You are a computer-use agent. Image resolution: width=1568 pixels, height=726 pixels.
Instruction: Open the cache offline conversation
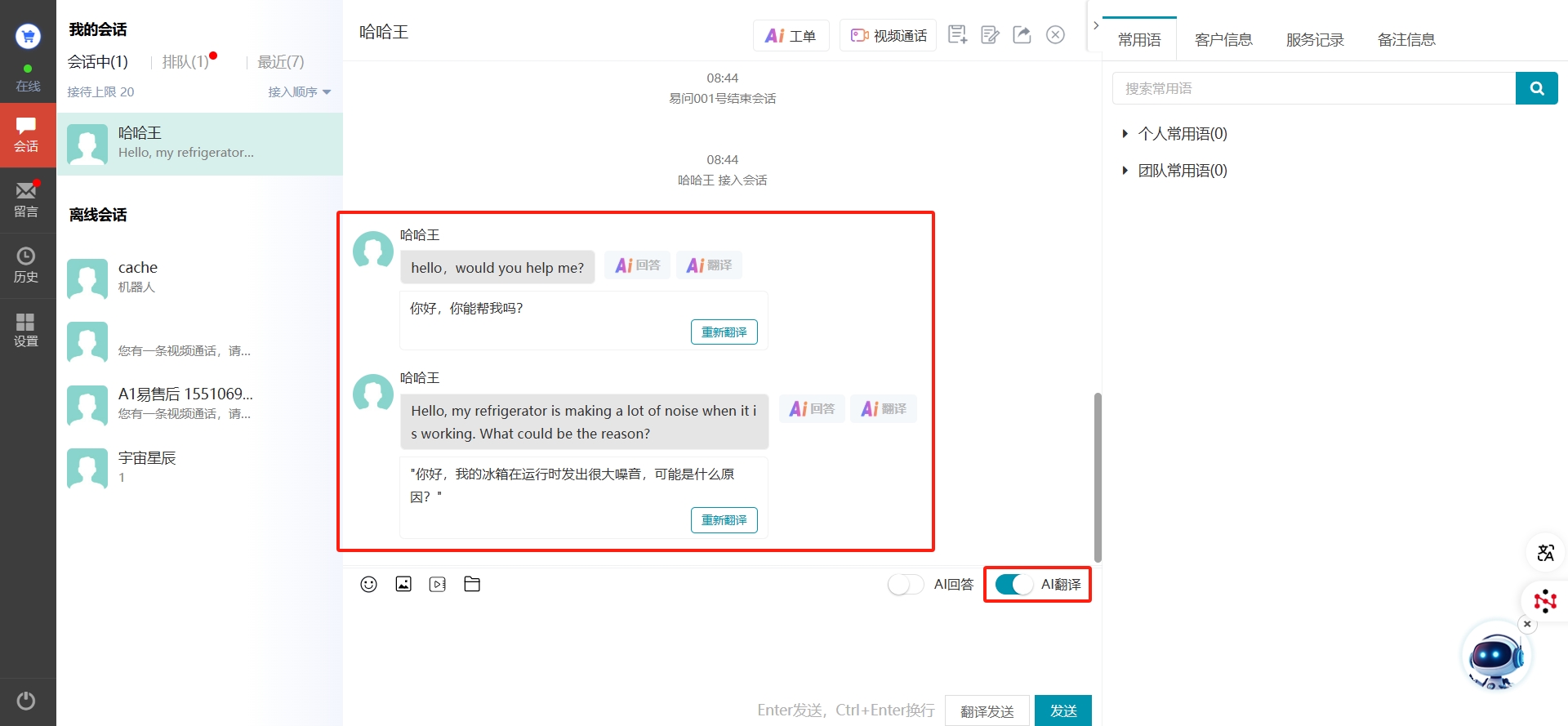(200, 278)
